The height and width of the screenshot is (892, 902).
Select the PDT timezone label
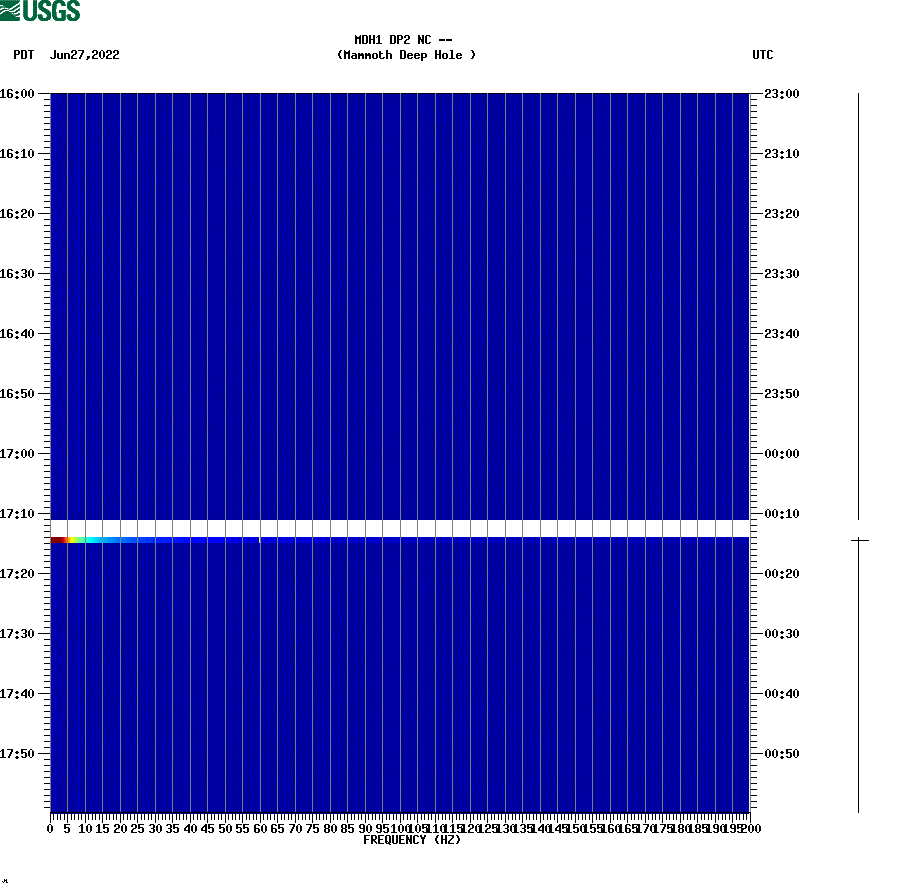tap(22, 55)
